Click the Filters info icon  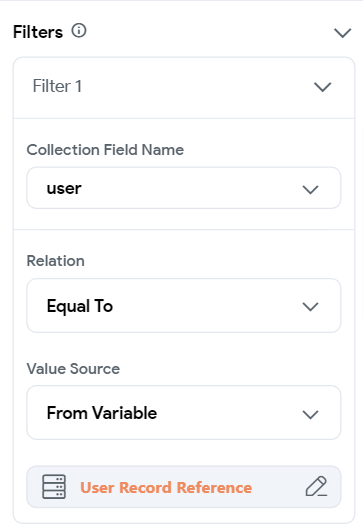79,31
